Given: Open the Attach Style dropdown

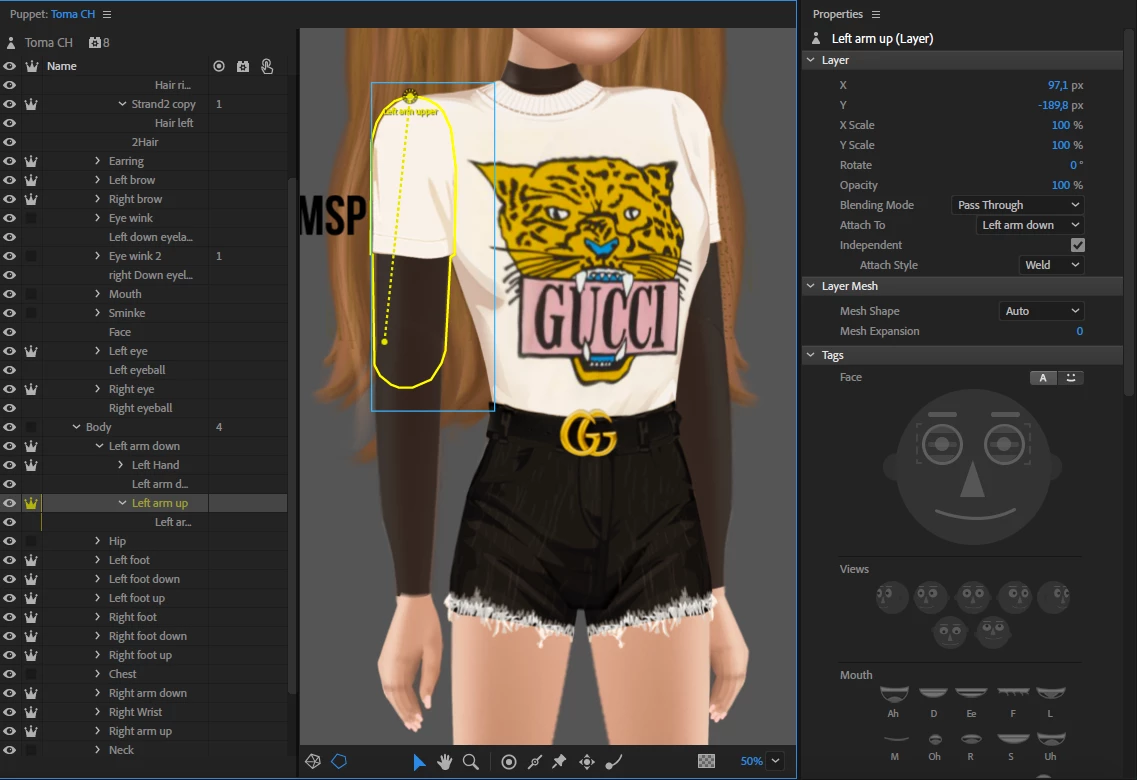Looking at the screenshot, I should 1051,265.
